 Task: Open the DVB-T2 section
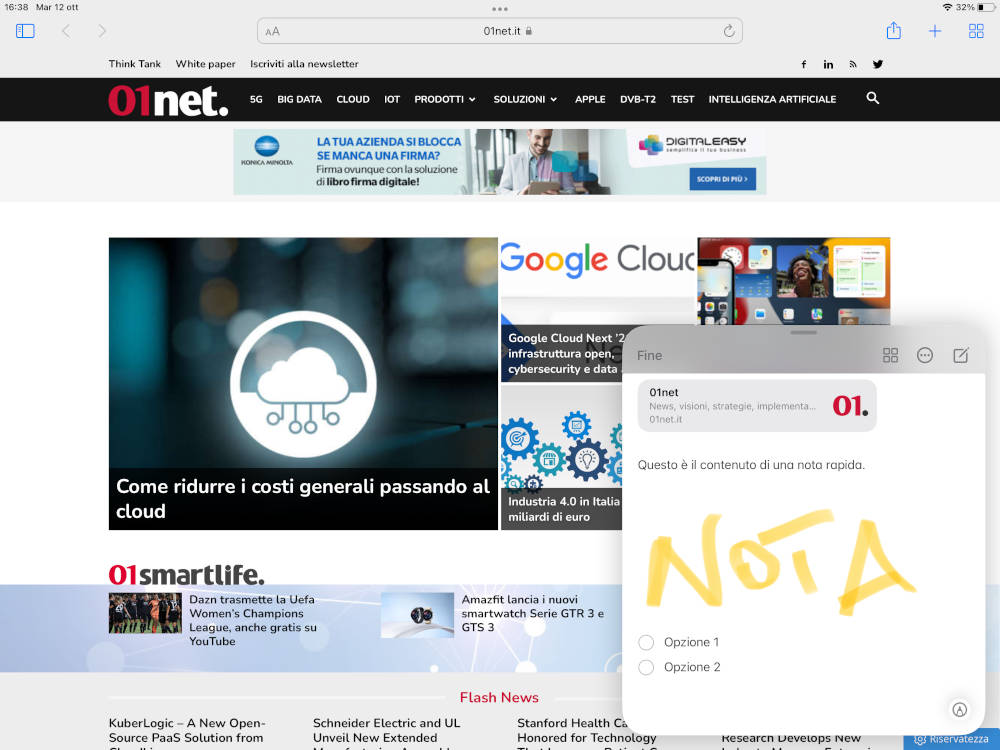tap(638, 99)
